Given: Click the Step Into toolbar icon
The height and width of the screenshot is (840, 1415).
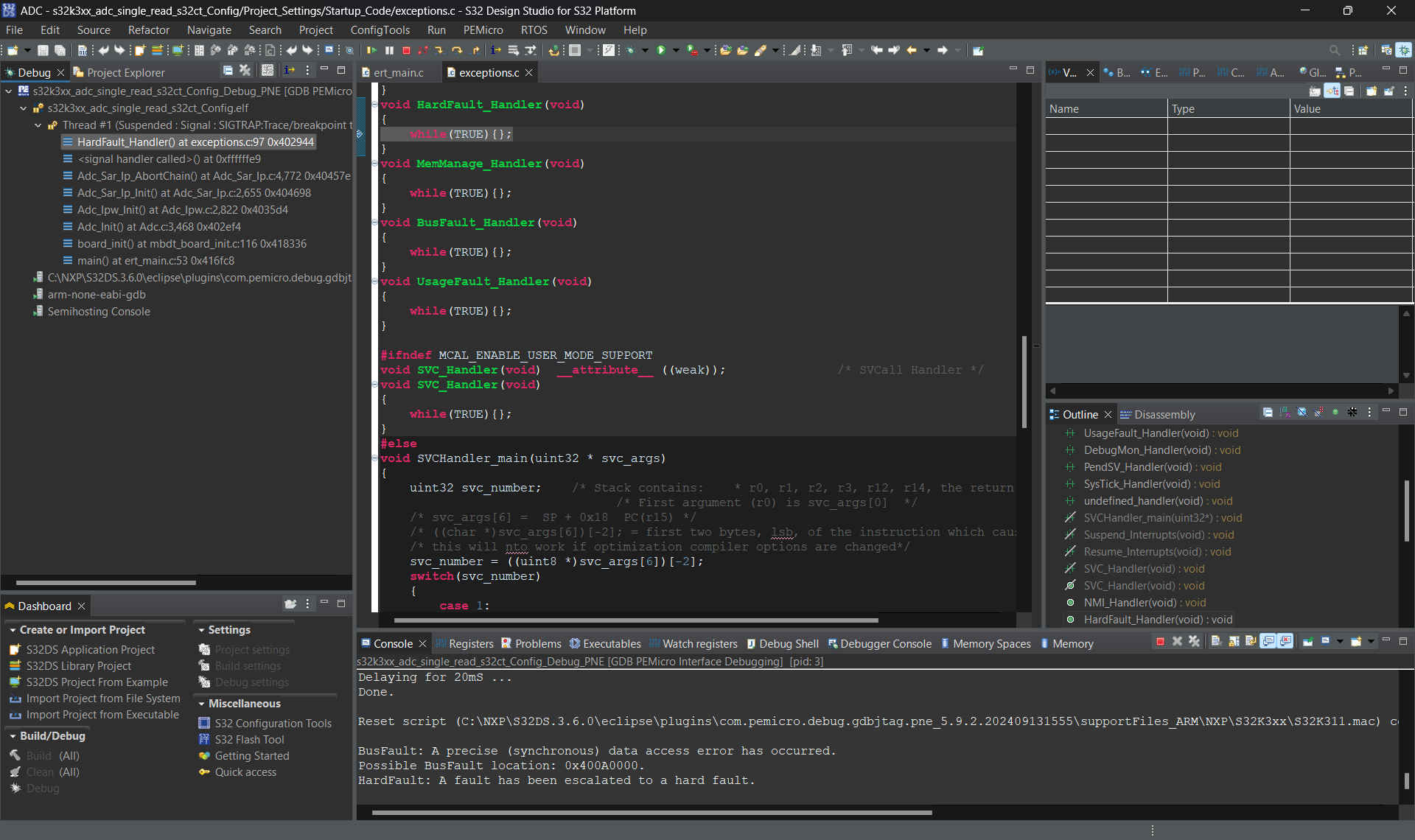Looking at the screenshot, I should pyautogui.click(x=439, y=50).
